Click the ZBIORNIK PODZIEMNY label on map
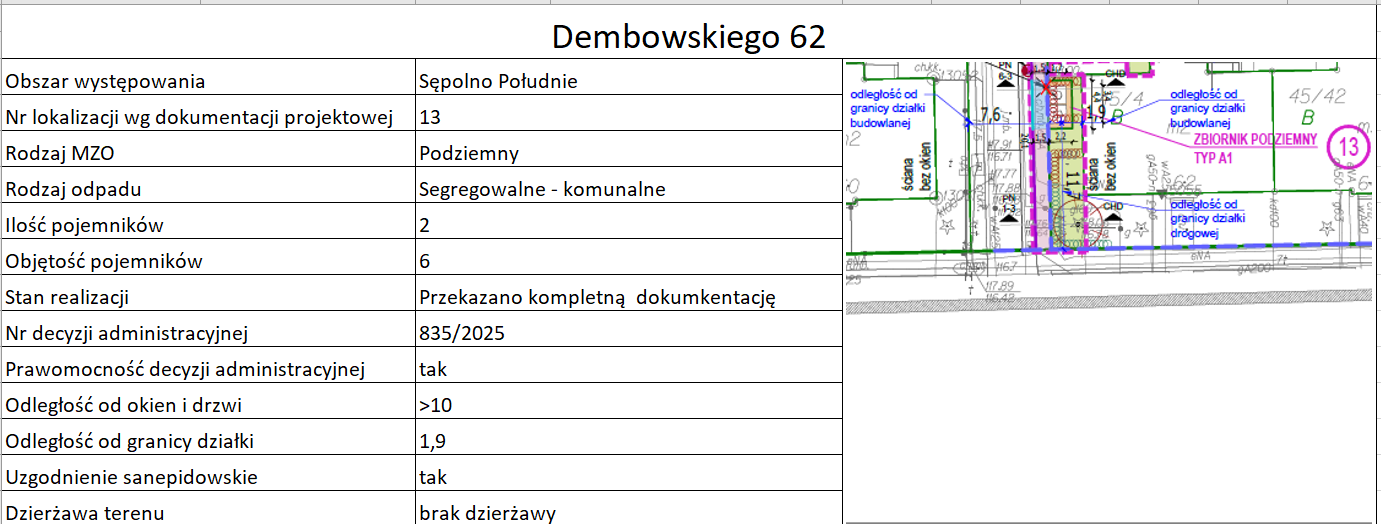This screenshot has width=1381, height=524. click(x=1254, y=141)
